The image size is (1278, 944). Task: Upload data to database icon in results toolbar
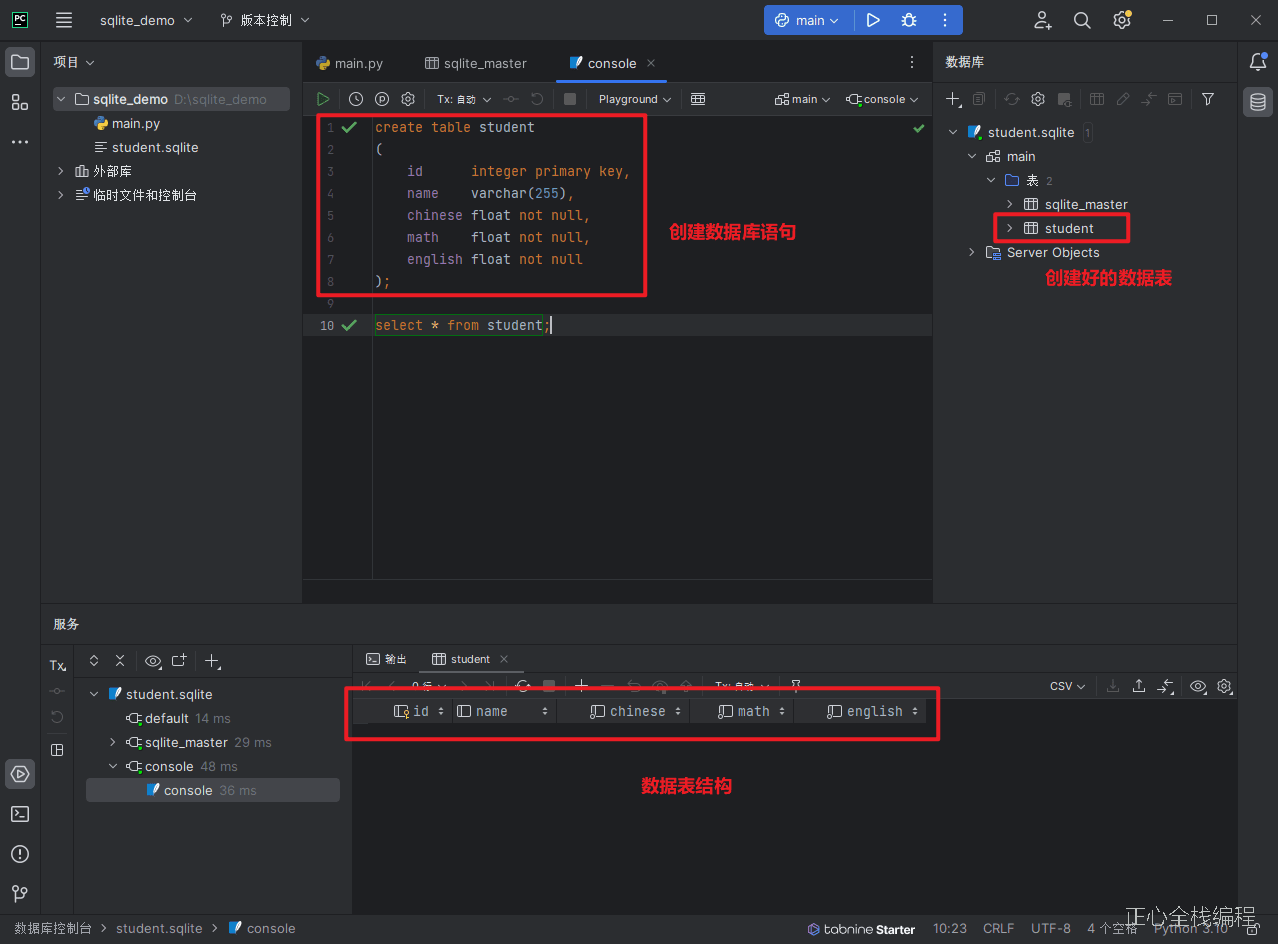1139,686
